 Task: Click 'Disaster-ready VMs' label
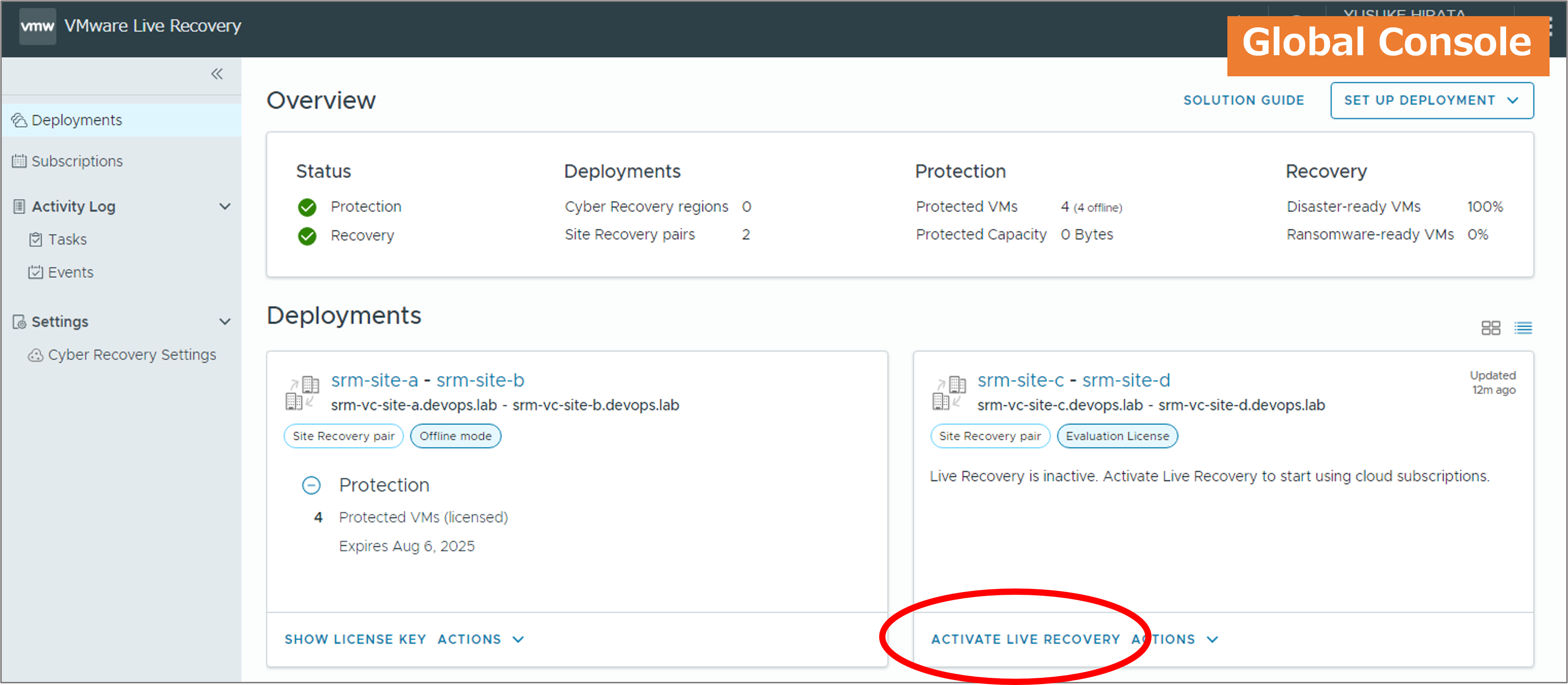1354,207
